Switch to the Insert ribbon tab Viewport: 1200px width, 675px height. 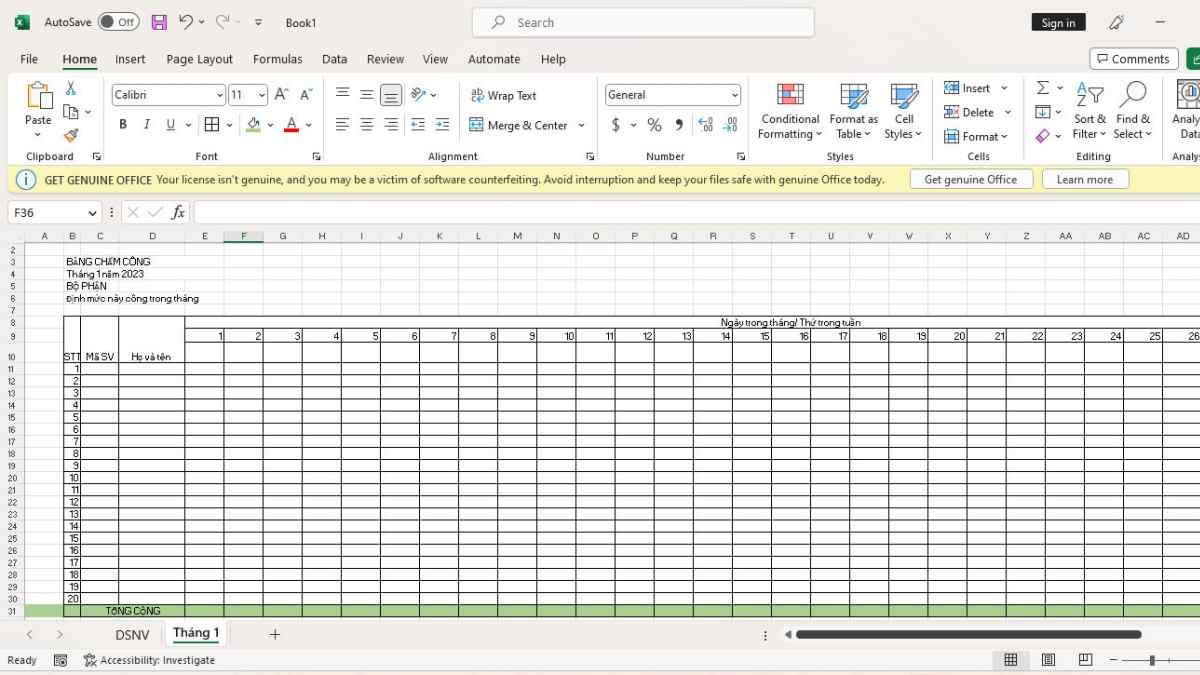(130, 59)
